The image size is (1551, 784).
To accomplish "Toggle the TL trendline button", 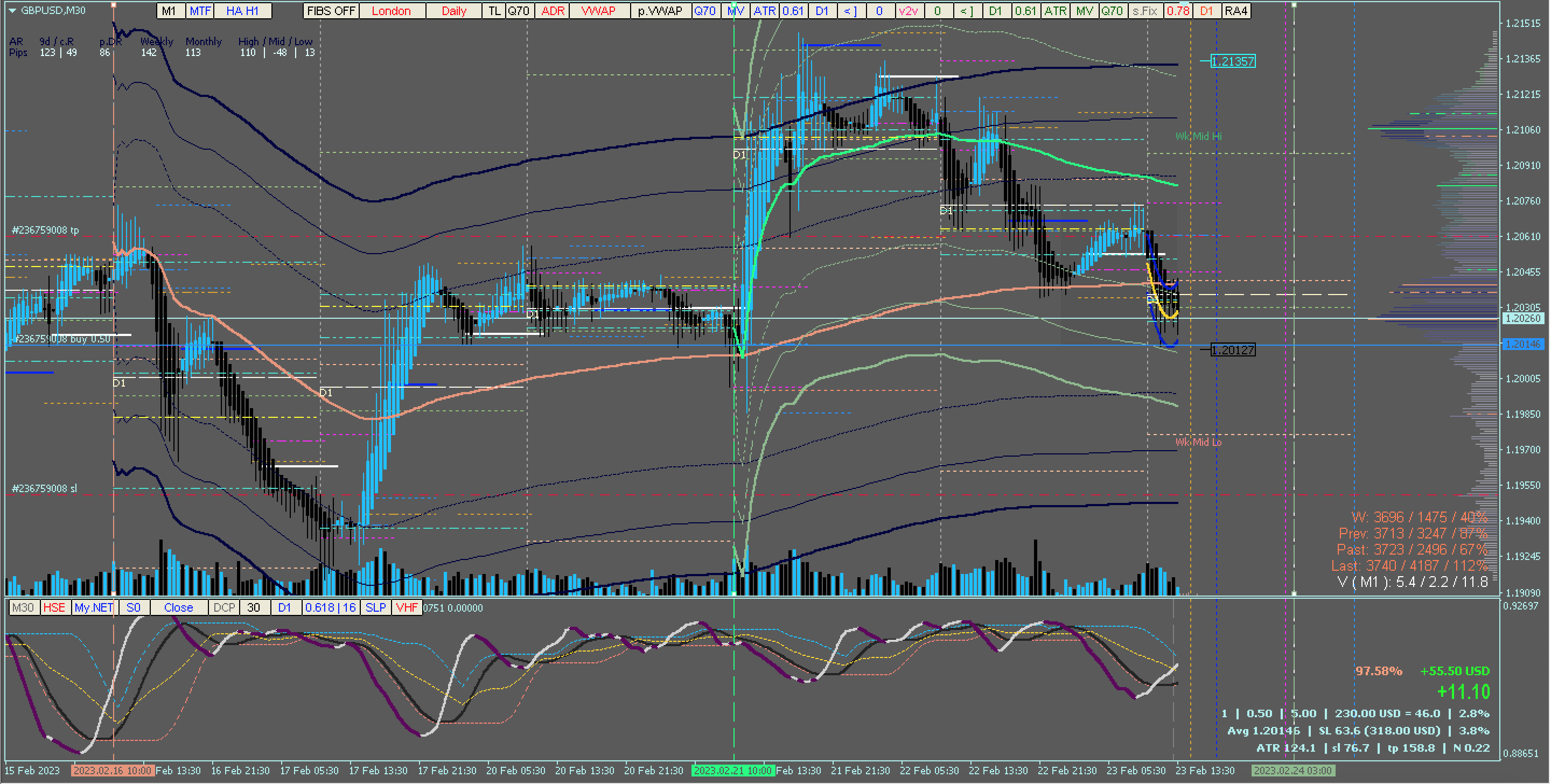I will click(494, 11).
